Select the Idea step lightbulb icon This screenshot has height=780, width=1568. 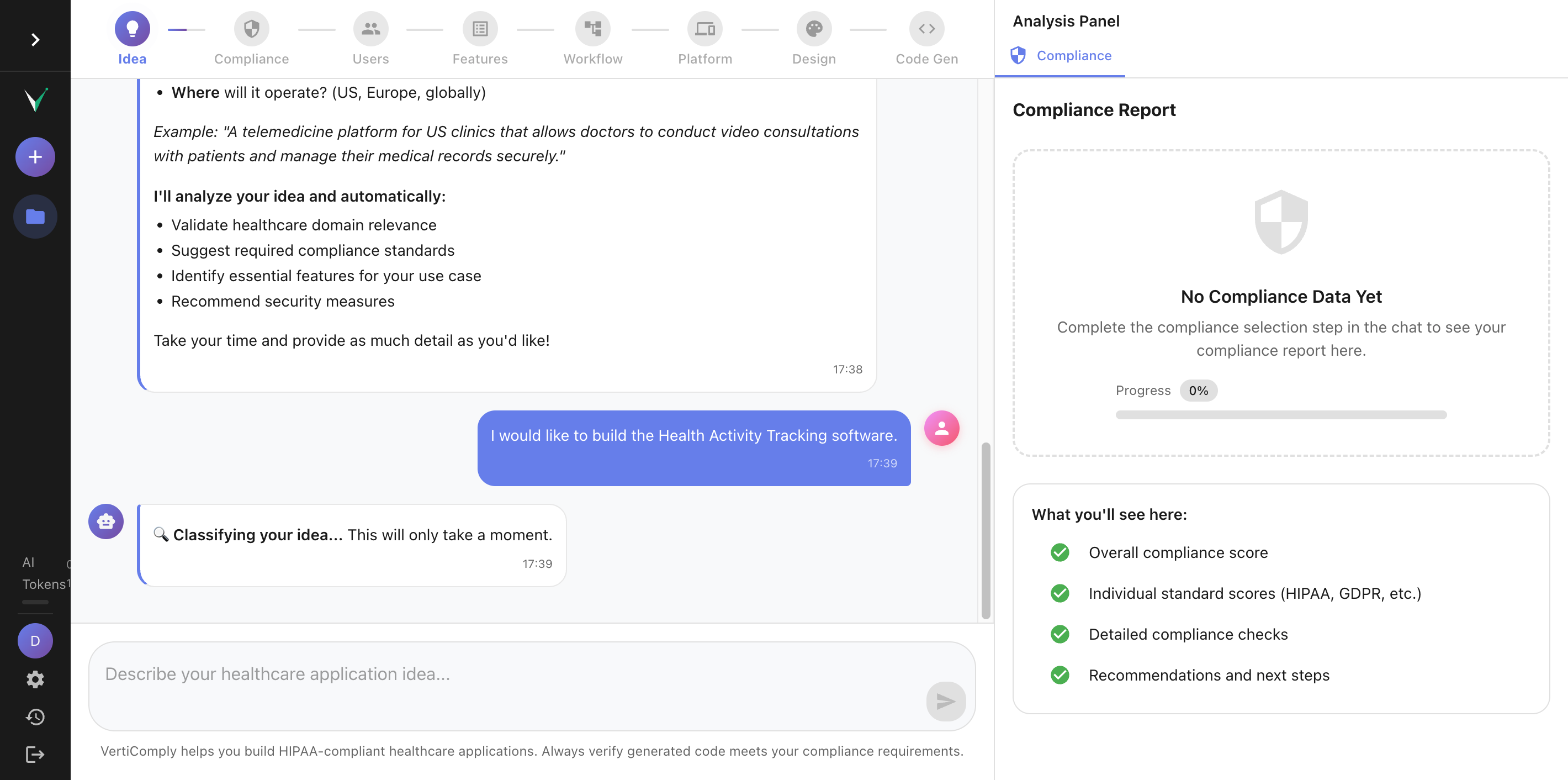coord(131,28)
